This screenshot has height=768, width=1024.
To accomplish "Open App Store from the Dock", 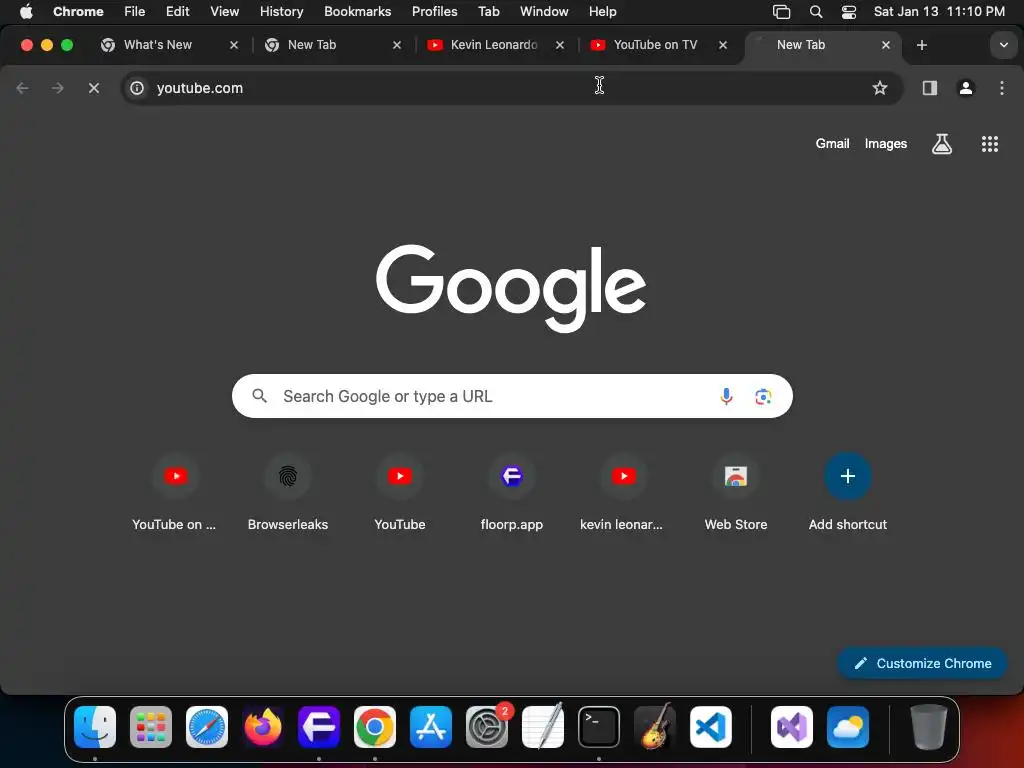I will [431, 727].
